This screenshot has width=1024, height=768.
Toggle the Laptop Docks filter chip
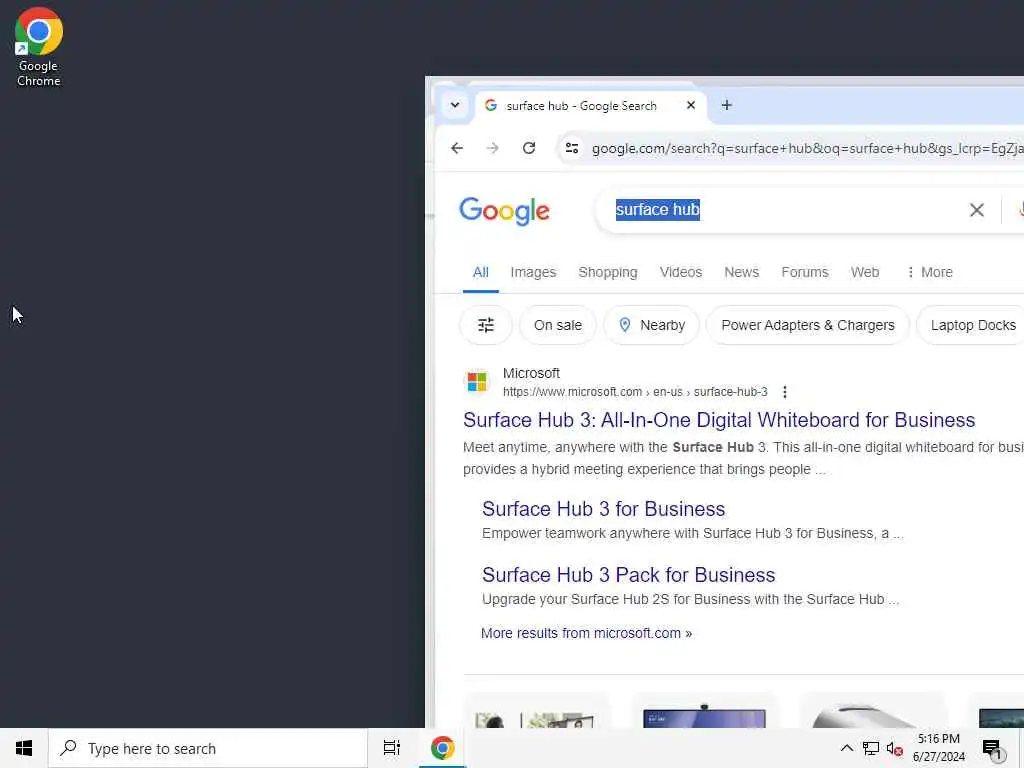(972, 325)
